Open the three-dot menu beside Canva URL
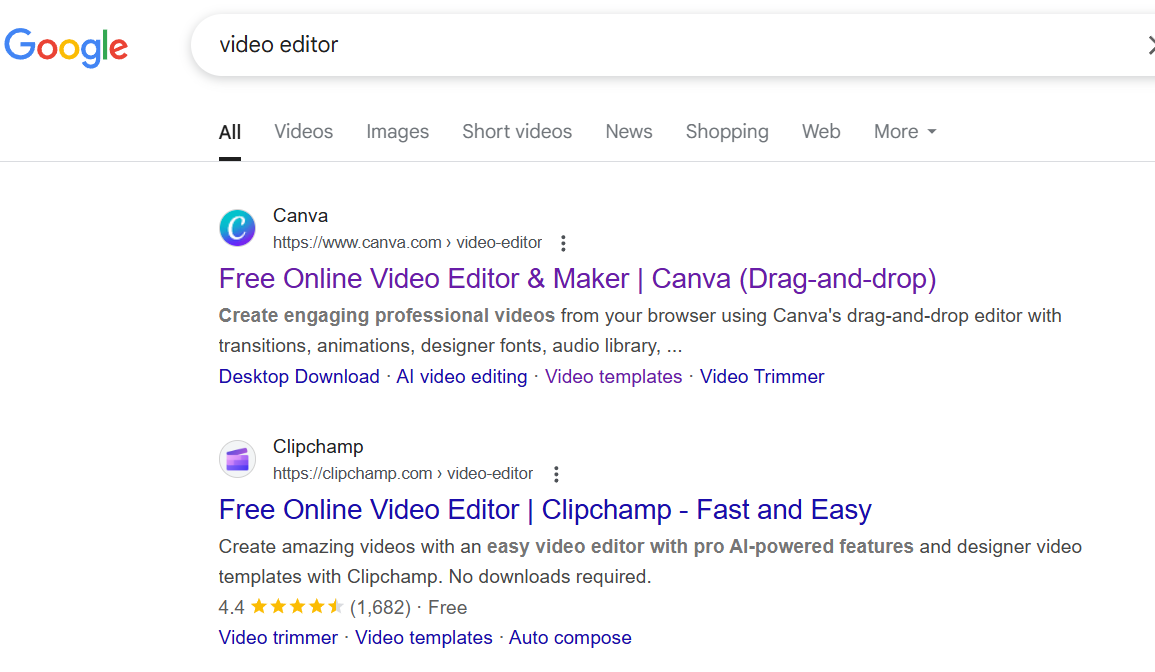Screen dimensions: 1155x672 click(x=563, y=243)
